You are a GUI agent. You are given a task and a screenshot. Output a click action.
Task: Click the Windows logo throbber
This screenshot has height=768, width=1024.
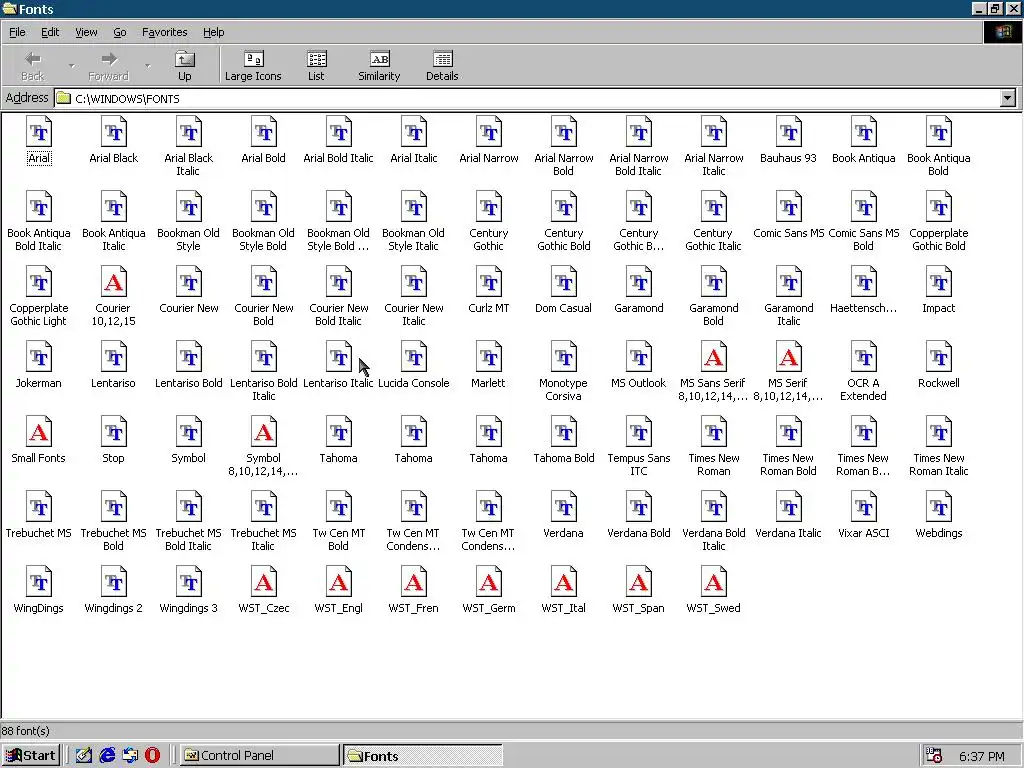tap(1002, 32)
